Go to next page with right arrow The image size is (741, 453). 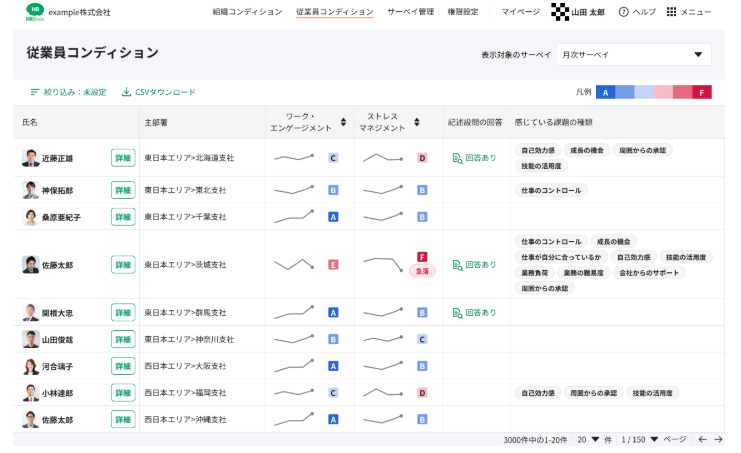point(718,440)
